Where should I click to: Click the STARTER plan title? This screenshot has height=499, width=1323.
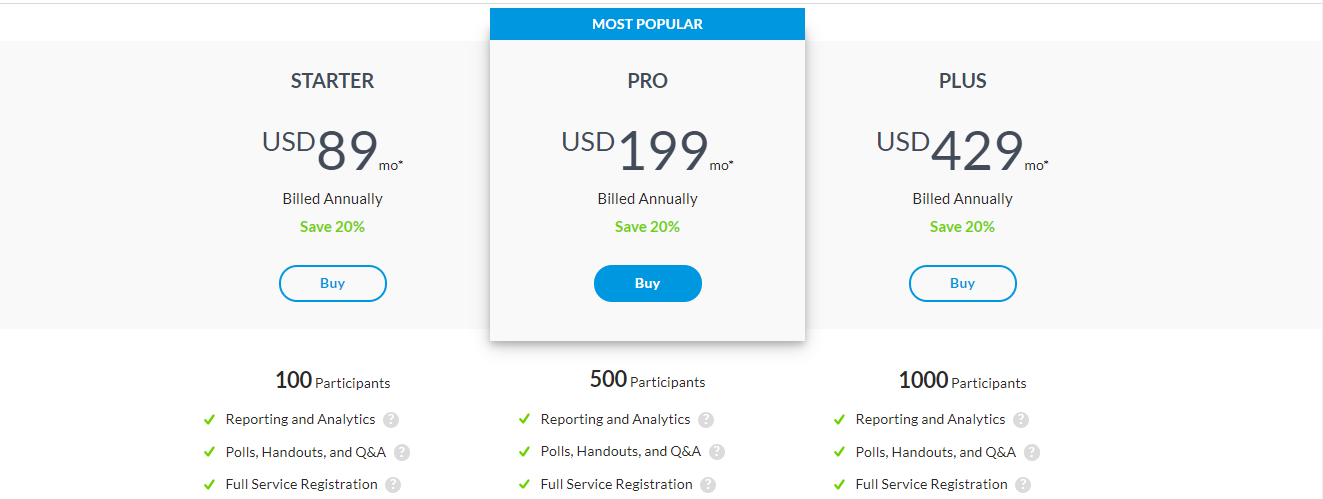pyautogui.click(x=332, y=81)
